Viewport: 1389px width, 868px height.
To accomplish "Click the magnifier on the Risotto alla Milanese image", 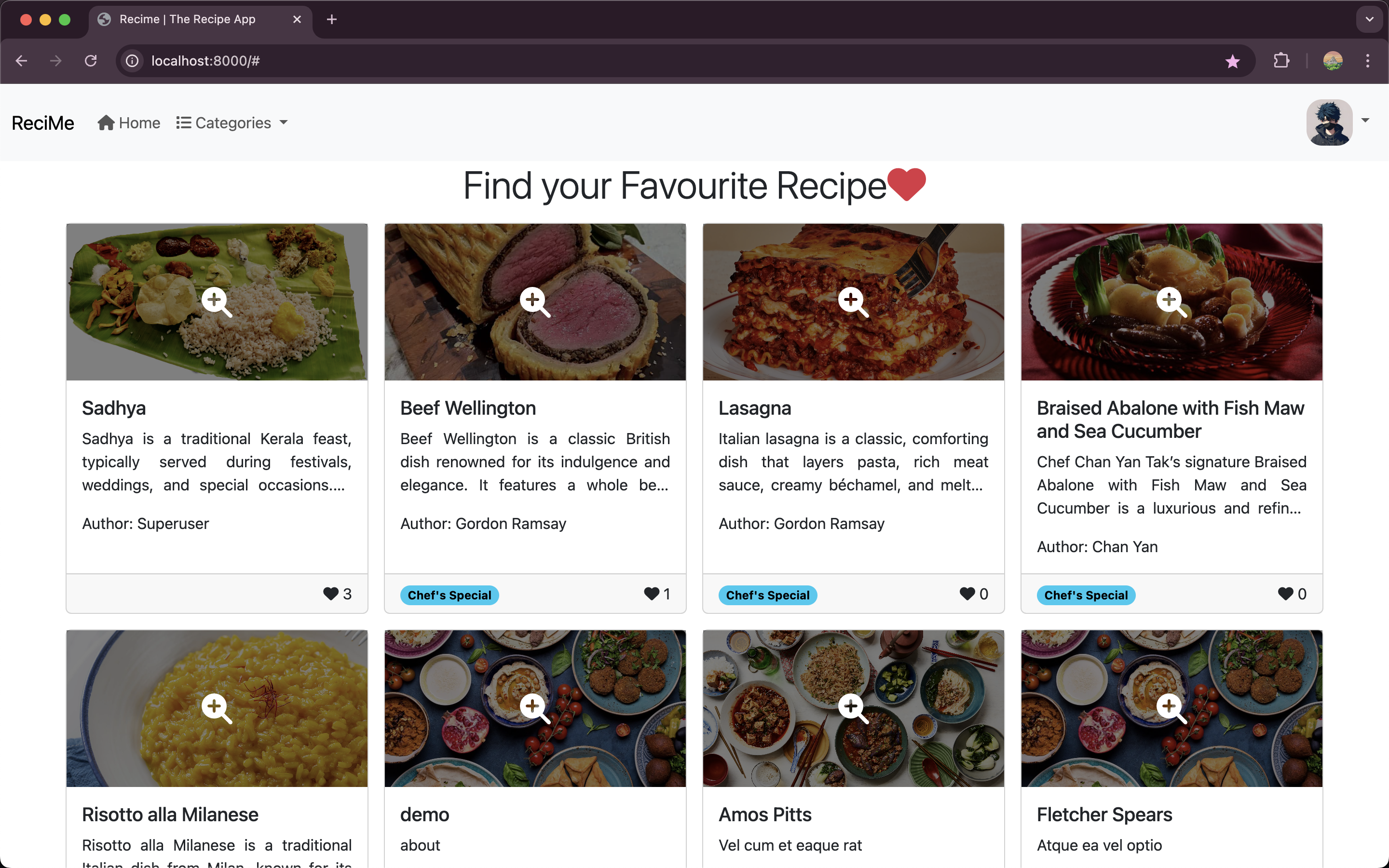I will [x=217, y=708].
